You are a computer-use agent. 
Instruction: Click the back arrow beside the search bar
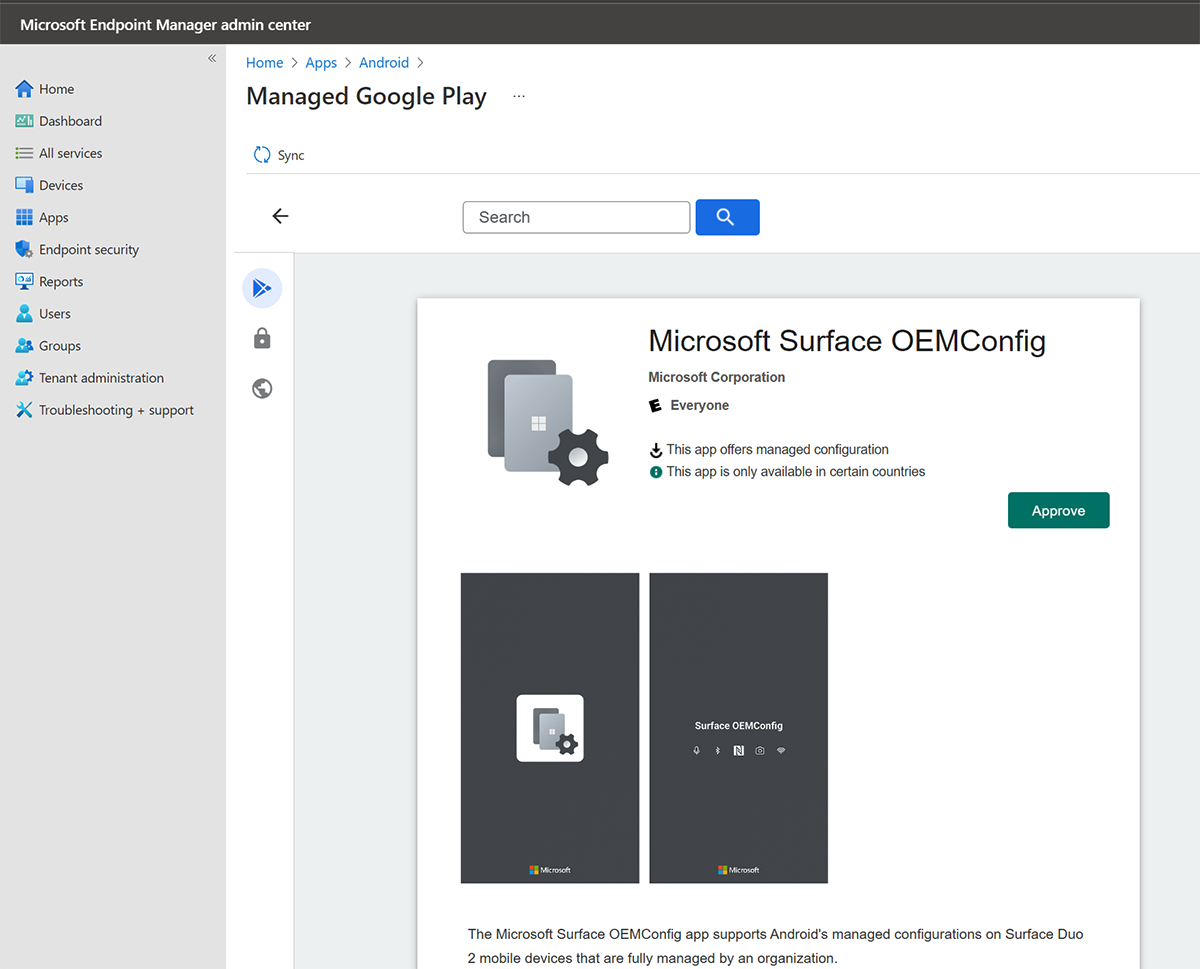point(280,216)
